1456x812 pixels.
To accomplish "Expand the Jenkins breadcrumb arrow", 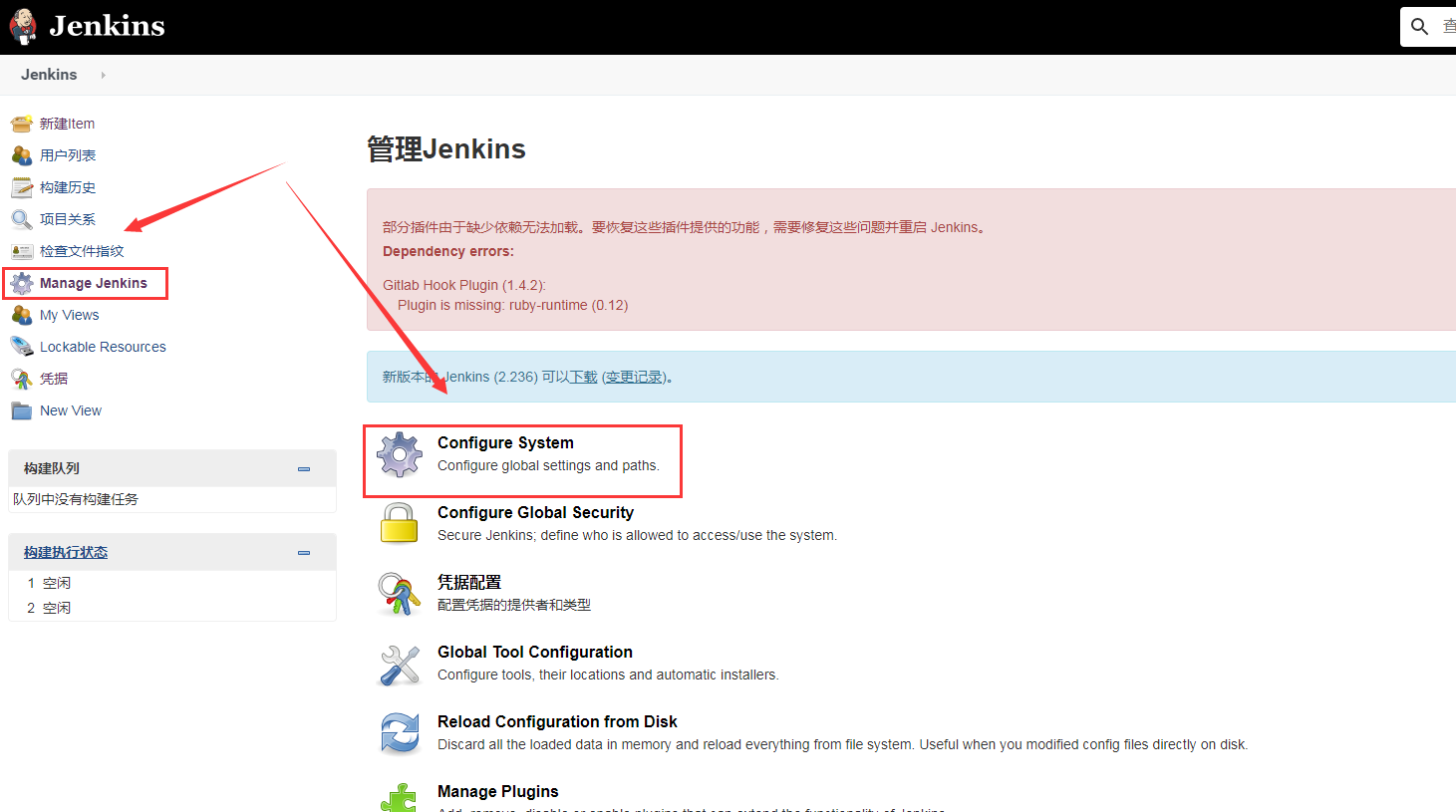I will coord(103,75).
